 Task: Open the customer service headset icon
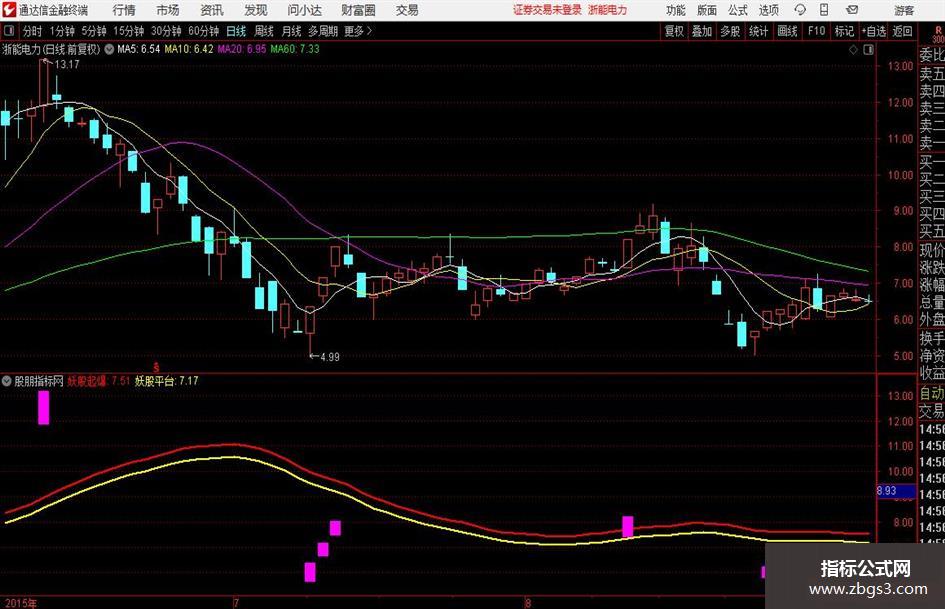[800, 10]
